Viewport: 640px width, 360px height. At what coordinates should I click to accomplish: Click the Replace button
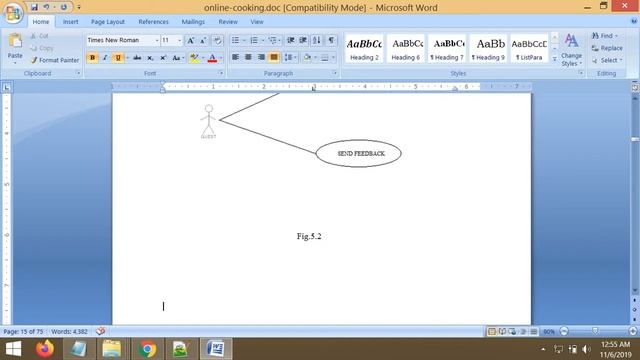607,48
